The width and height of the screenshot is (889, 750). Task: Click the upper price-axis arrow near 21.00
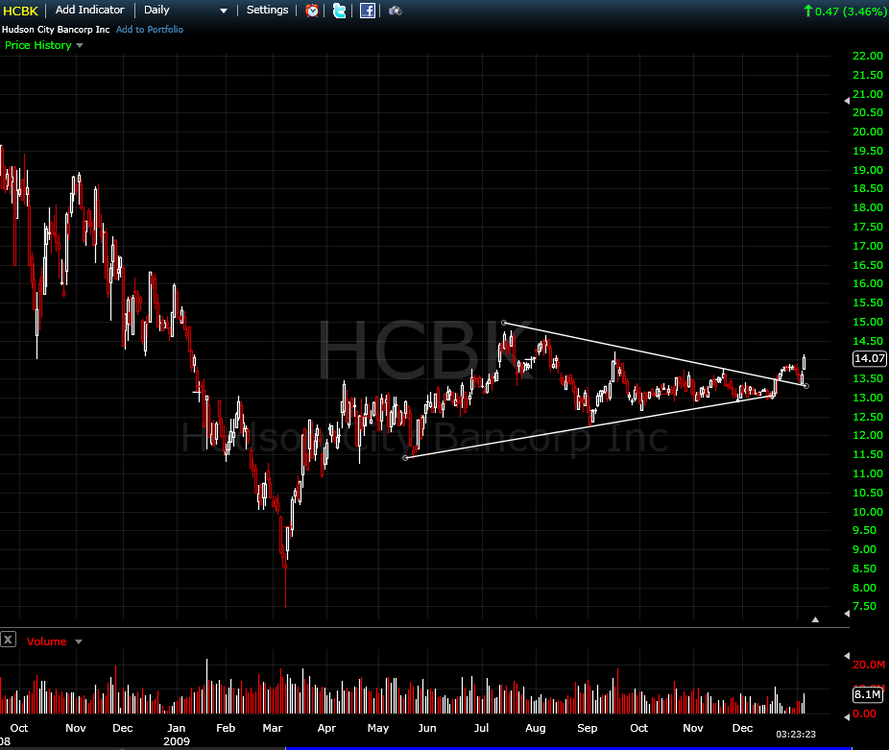[x=847, y=101]
